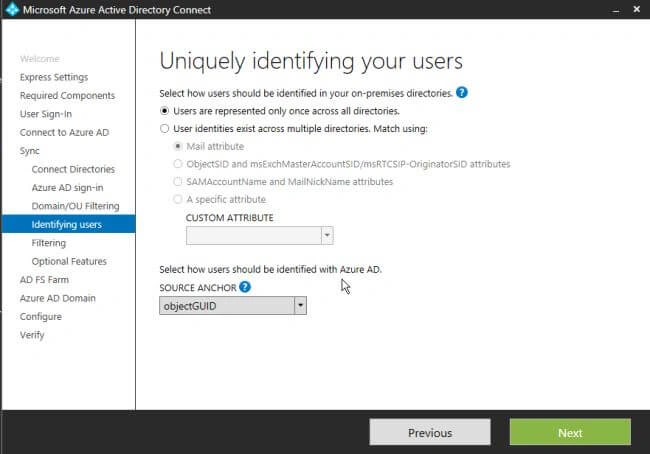This screenshot has width=650, height=454.
Task: Click the Azure AD Connect logo icon
Action: 12,9
